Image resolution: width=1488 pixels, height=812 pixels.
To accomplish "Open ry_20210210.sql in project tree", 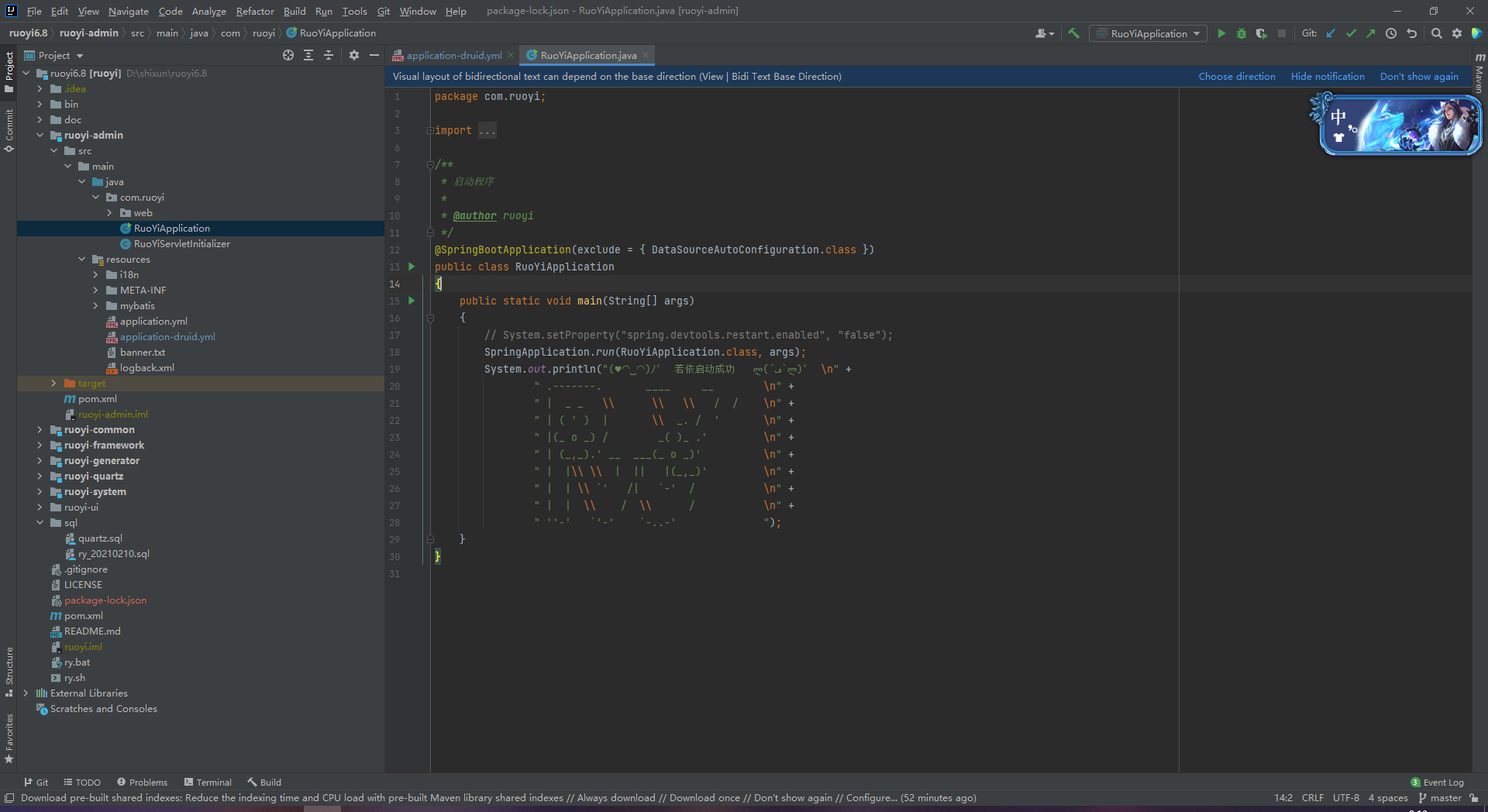I will click(113, 554).
